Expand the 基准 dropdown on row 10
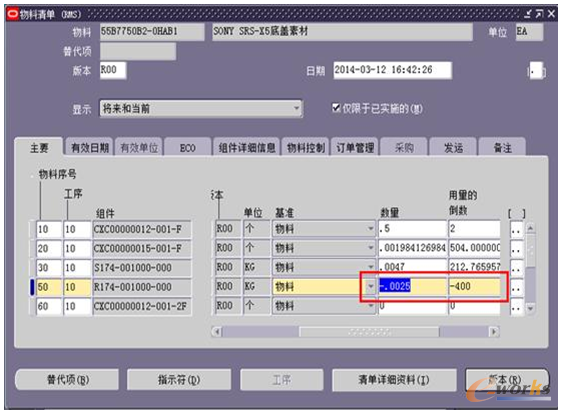 click(x=371, y=229)
